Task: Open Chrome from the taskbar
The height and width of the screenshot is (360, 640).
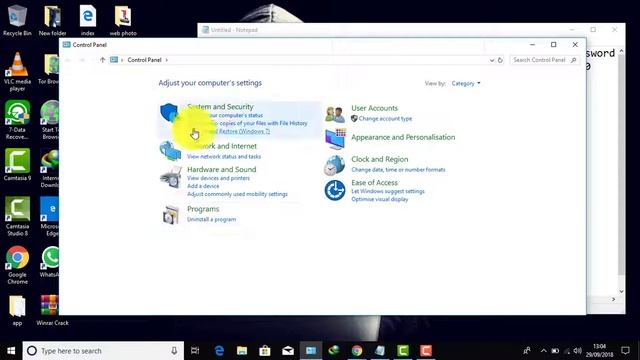Action: click(357, 351)
